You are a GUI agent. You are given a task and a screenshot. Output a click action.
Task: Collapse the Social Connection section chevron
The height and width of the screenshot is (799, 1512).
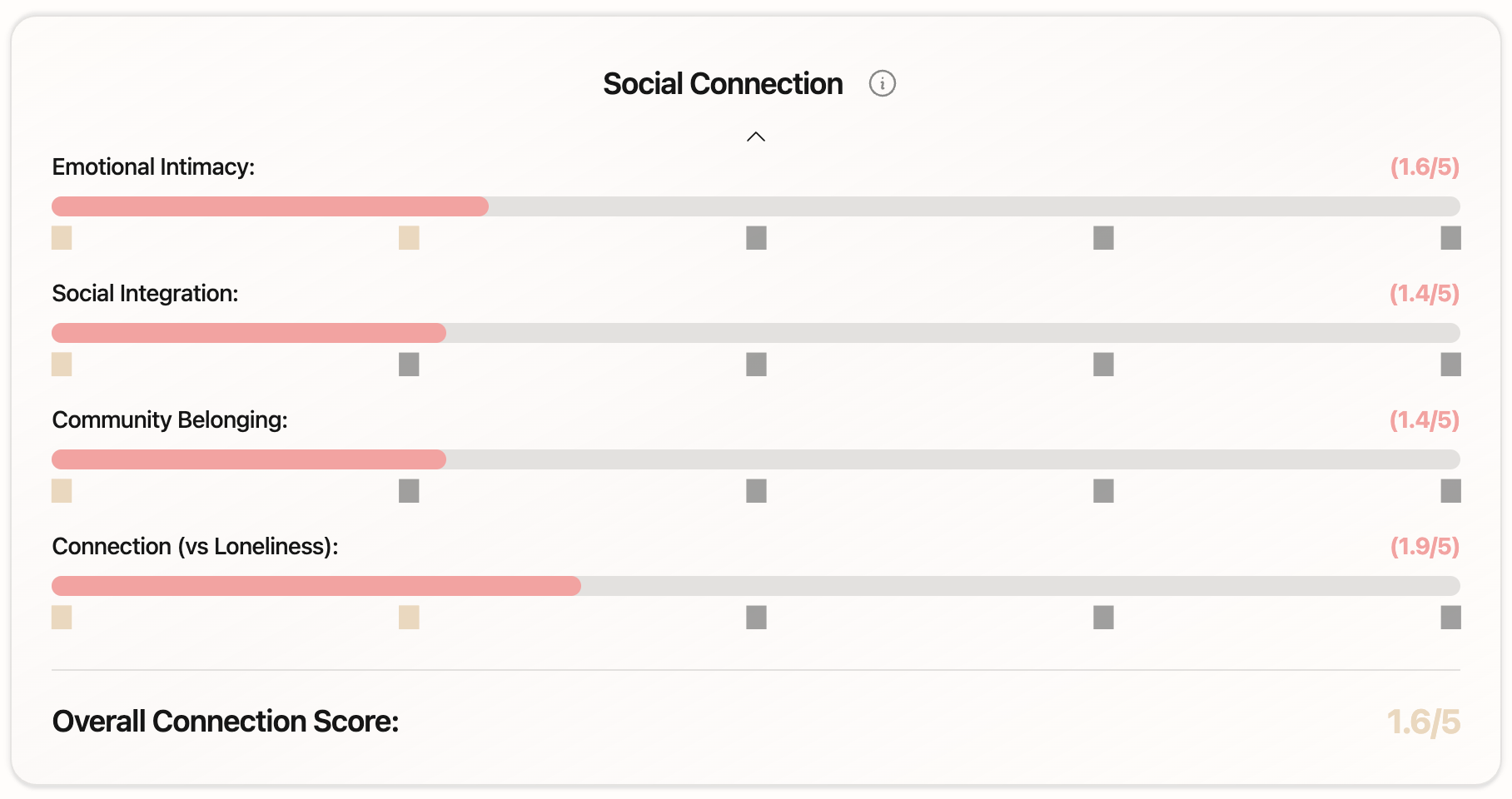[x=755, y=136]
